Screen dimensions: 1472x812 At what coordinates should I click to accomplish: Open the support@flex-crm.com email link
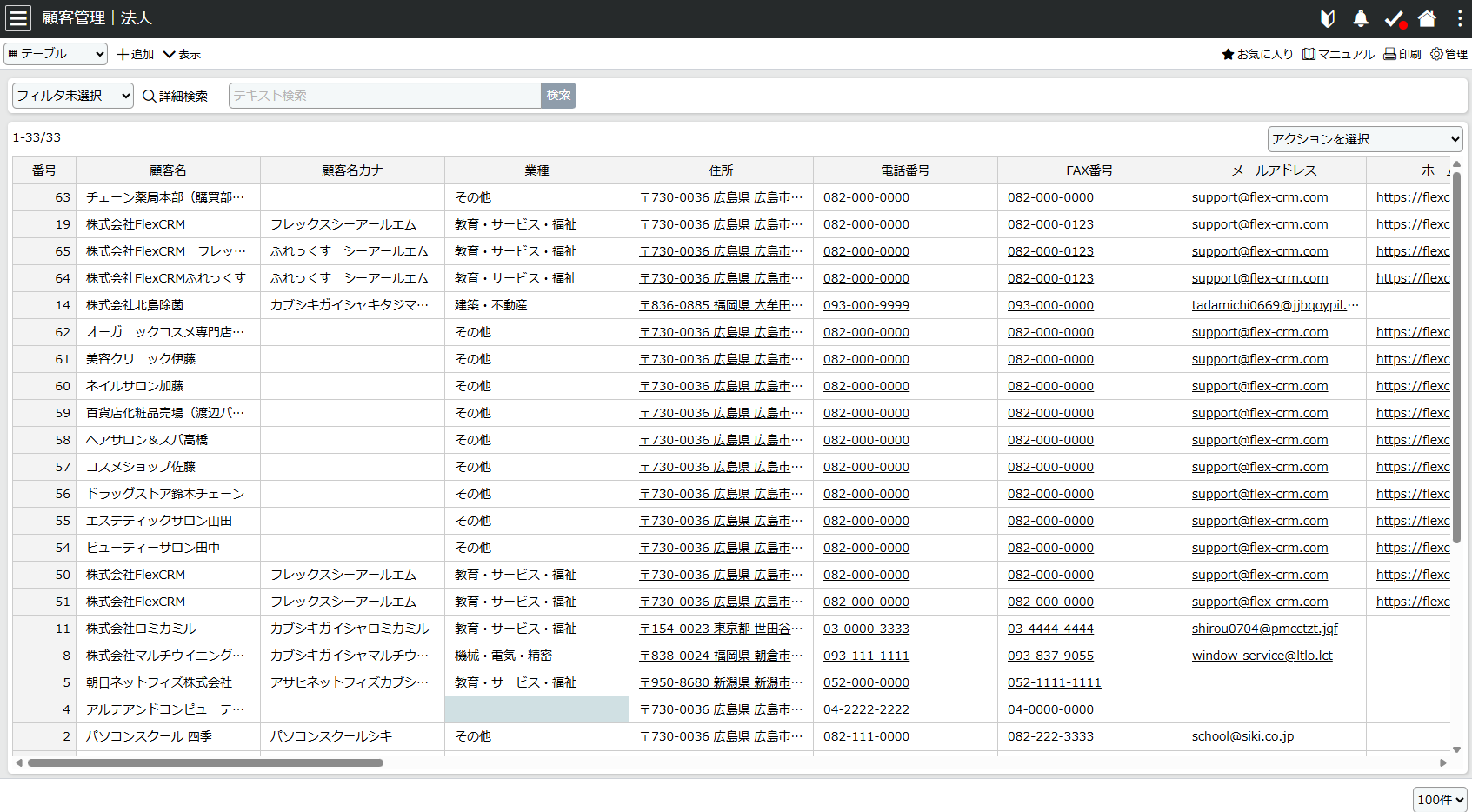click(x=1260, y=196)
